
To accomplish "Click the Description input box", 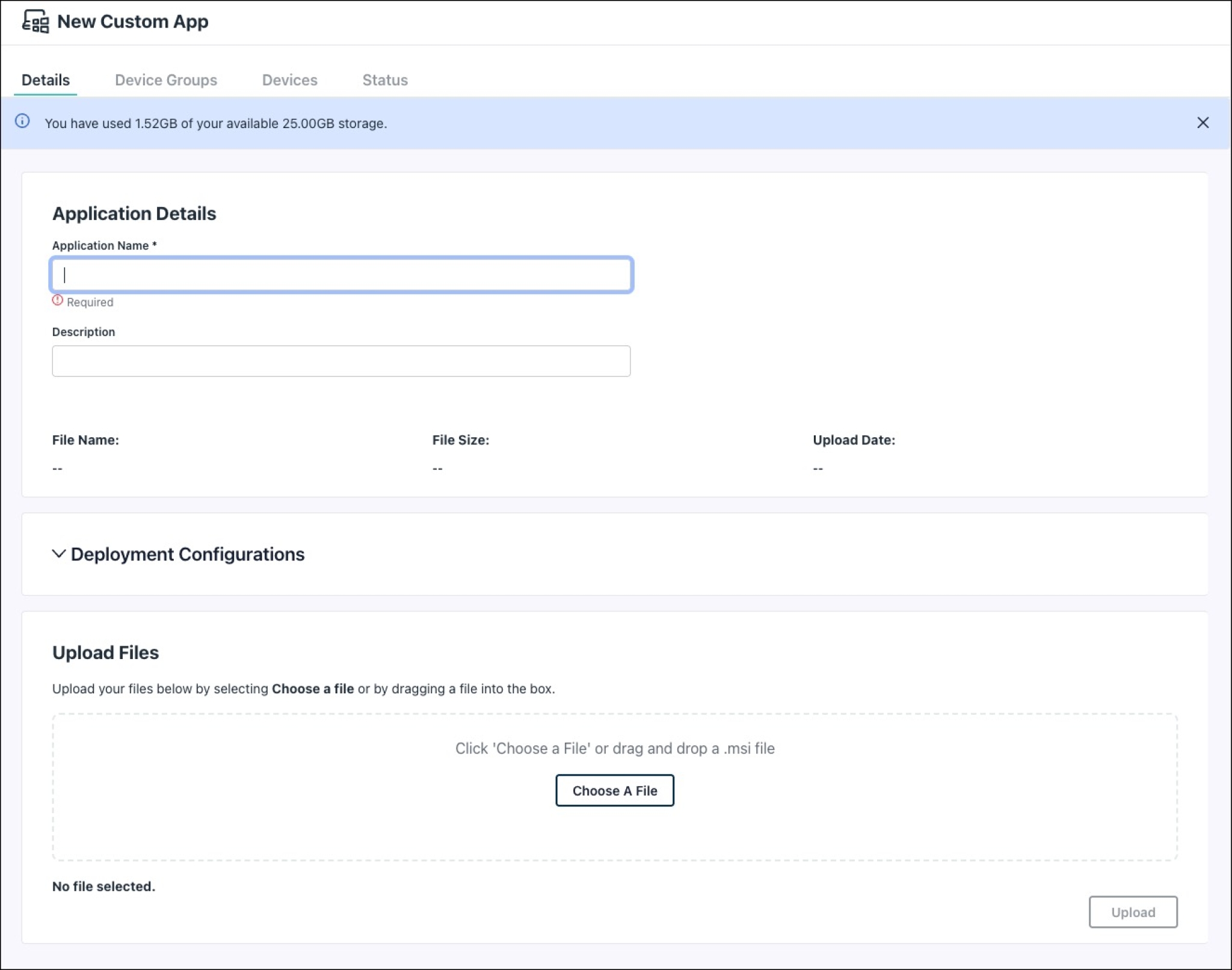I will click(341, 361).
